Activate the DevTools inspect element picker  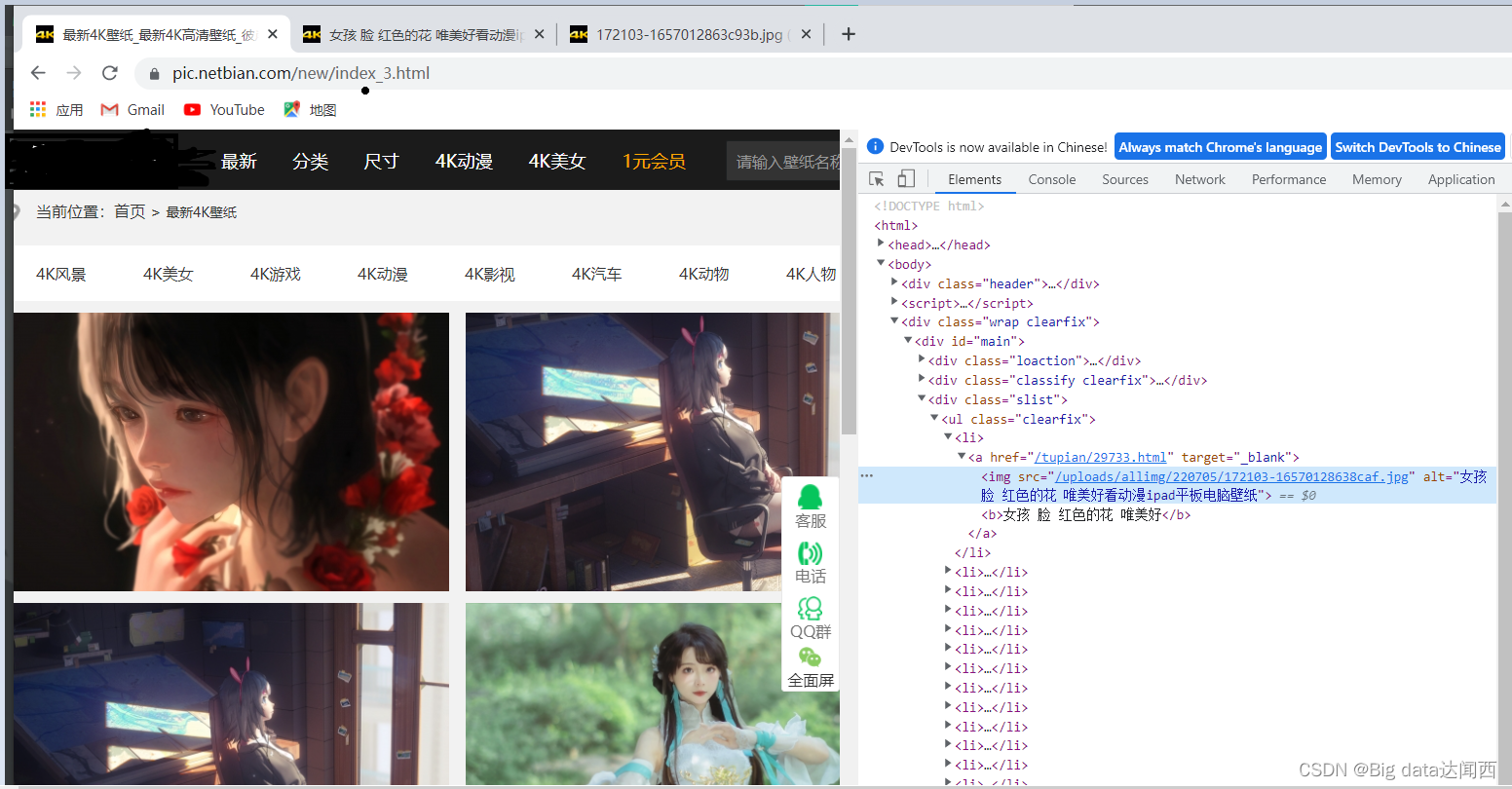point(877,179)
